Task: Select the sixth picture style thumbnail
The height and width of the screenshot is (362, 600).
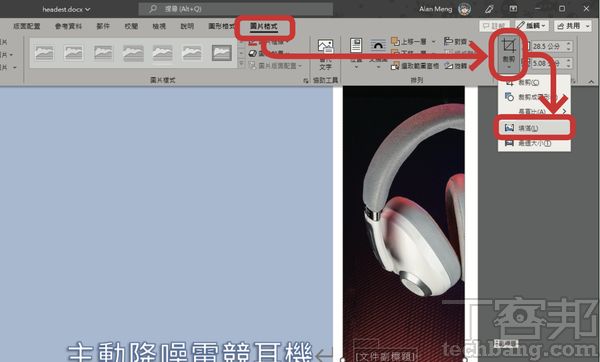Action: click(x=192, y=53)
